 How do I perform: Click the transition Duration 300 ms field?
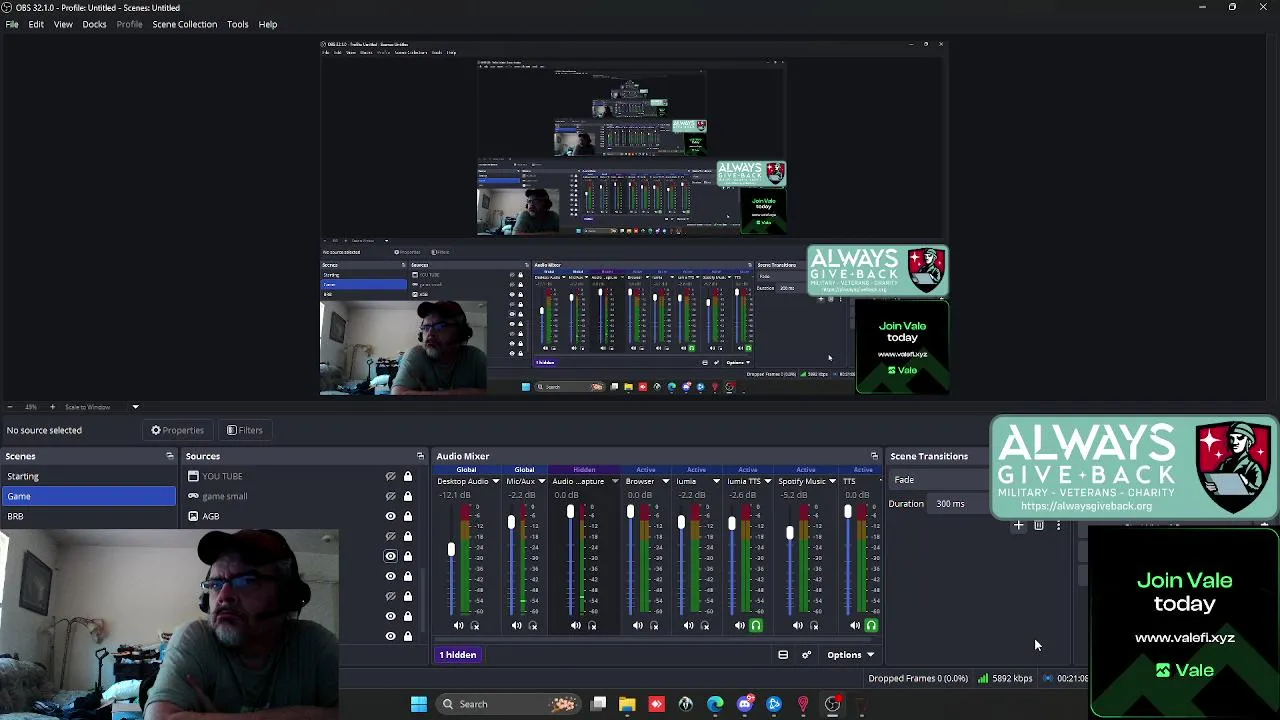tap(960, 504)
